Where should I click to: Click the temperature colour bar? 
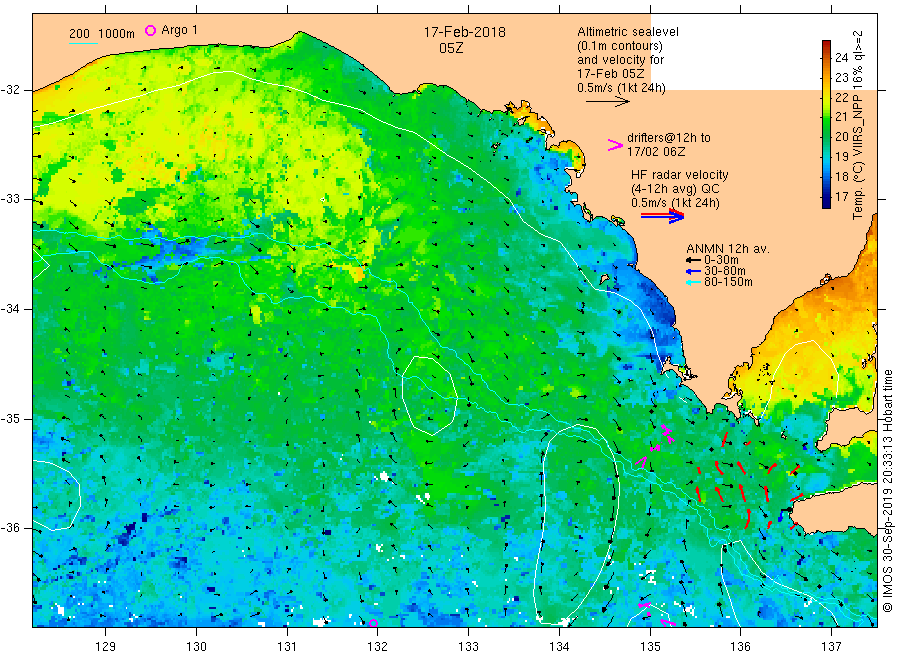(x=826, y=125)
